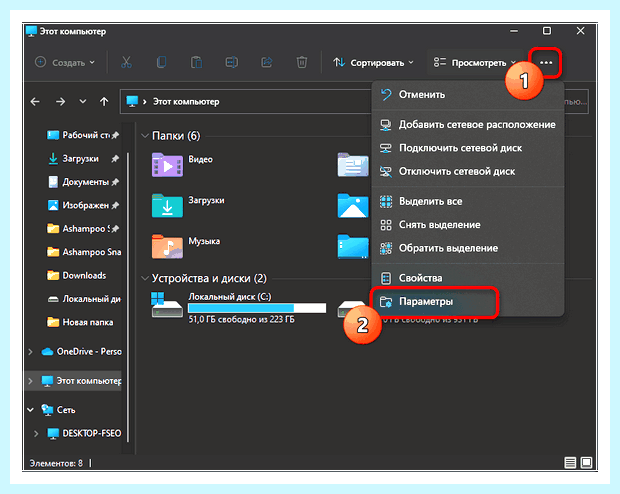Expand Этот компьютер tree node
This screenshot has height=494, width=620.
pos(30,381)
